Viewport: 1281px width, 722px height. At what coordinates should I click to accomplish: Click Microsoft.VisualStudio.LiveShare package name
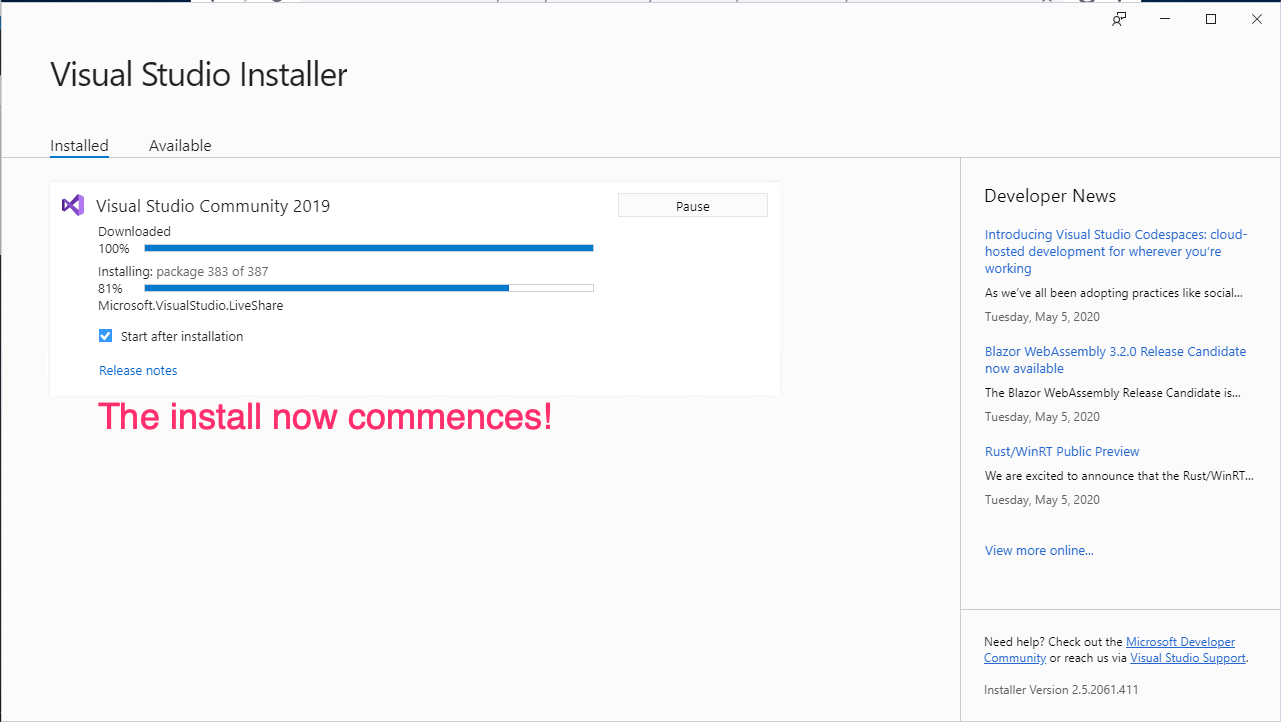(190, 306)
